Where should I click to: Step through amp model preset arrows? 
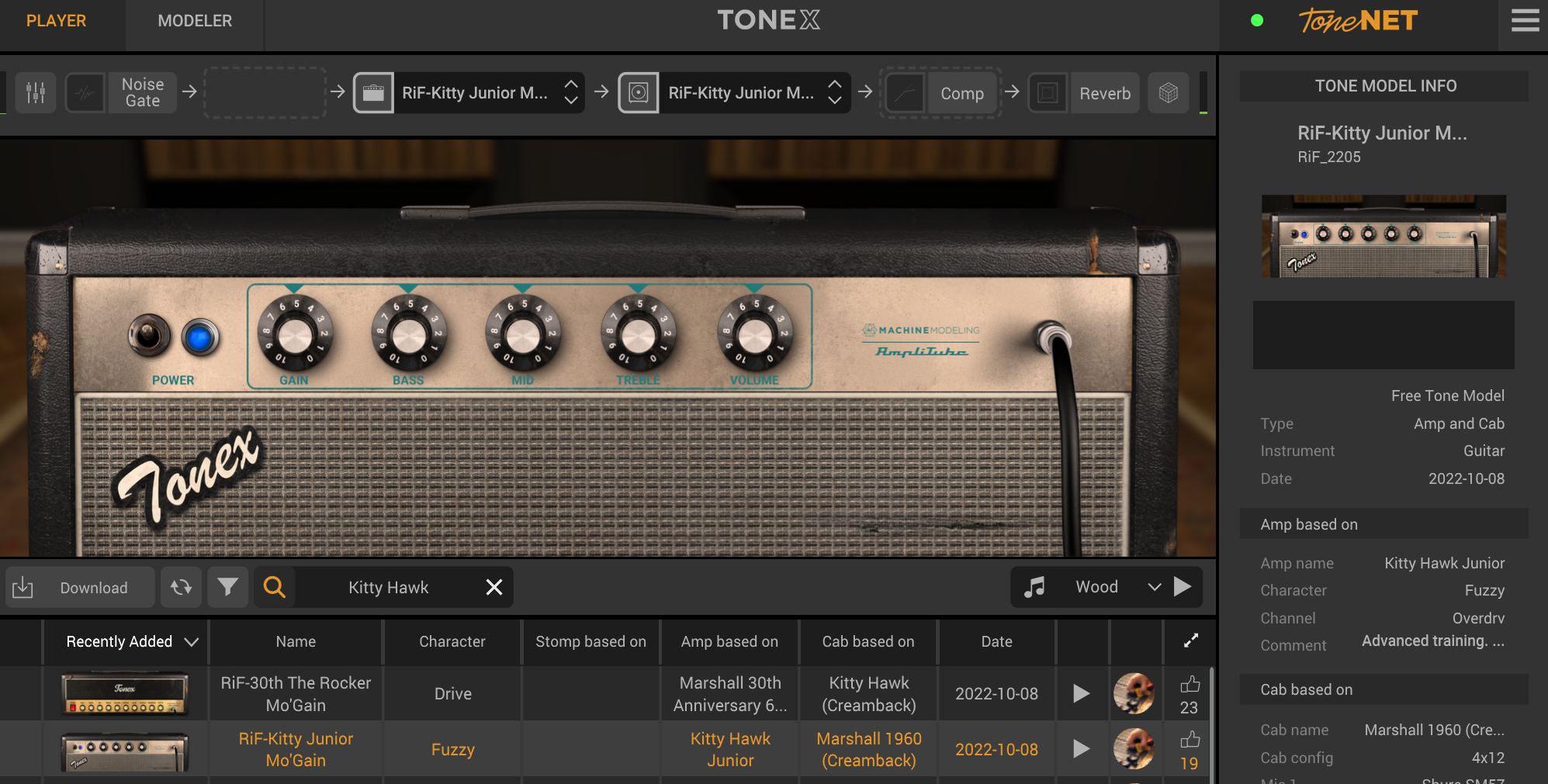point(570,92)
